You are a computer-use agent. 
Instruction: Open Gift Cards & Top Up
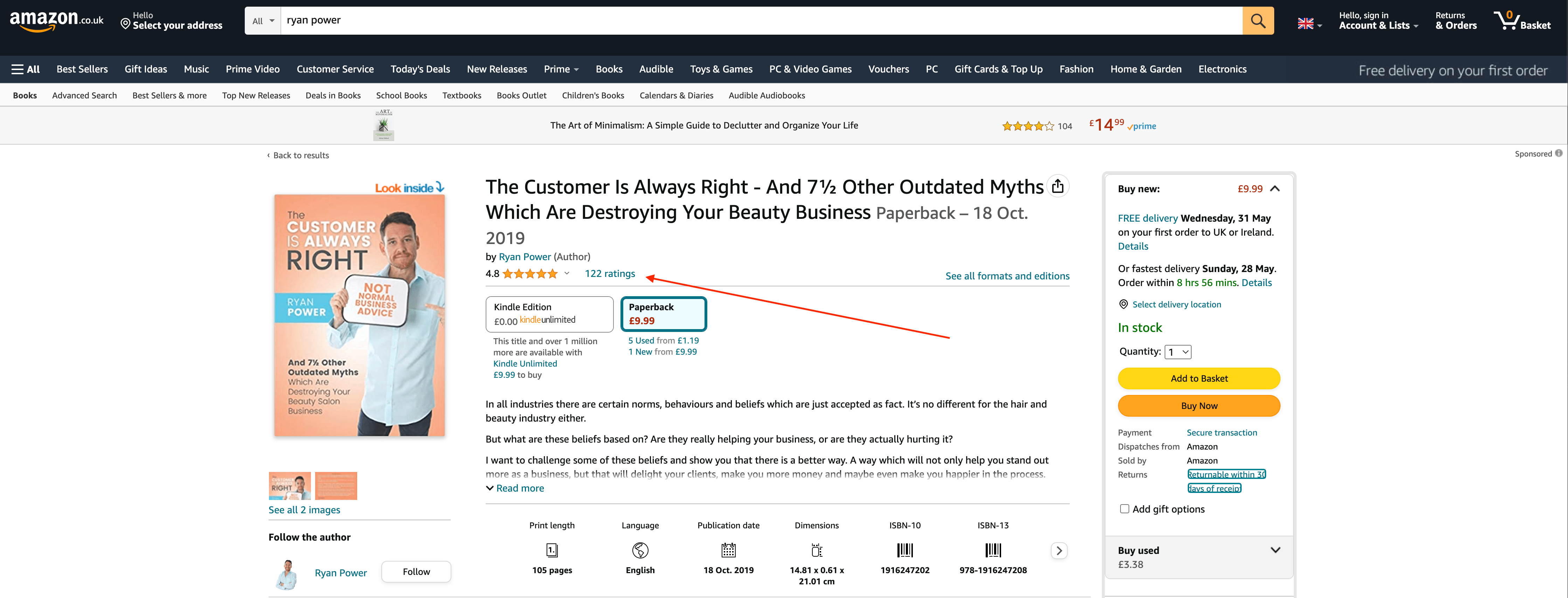[x=998, y=69]
